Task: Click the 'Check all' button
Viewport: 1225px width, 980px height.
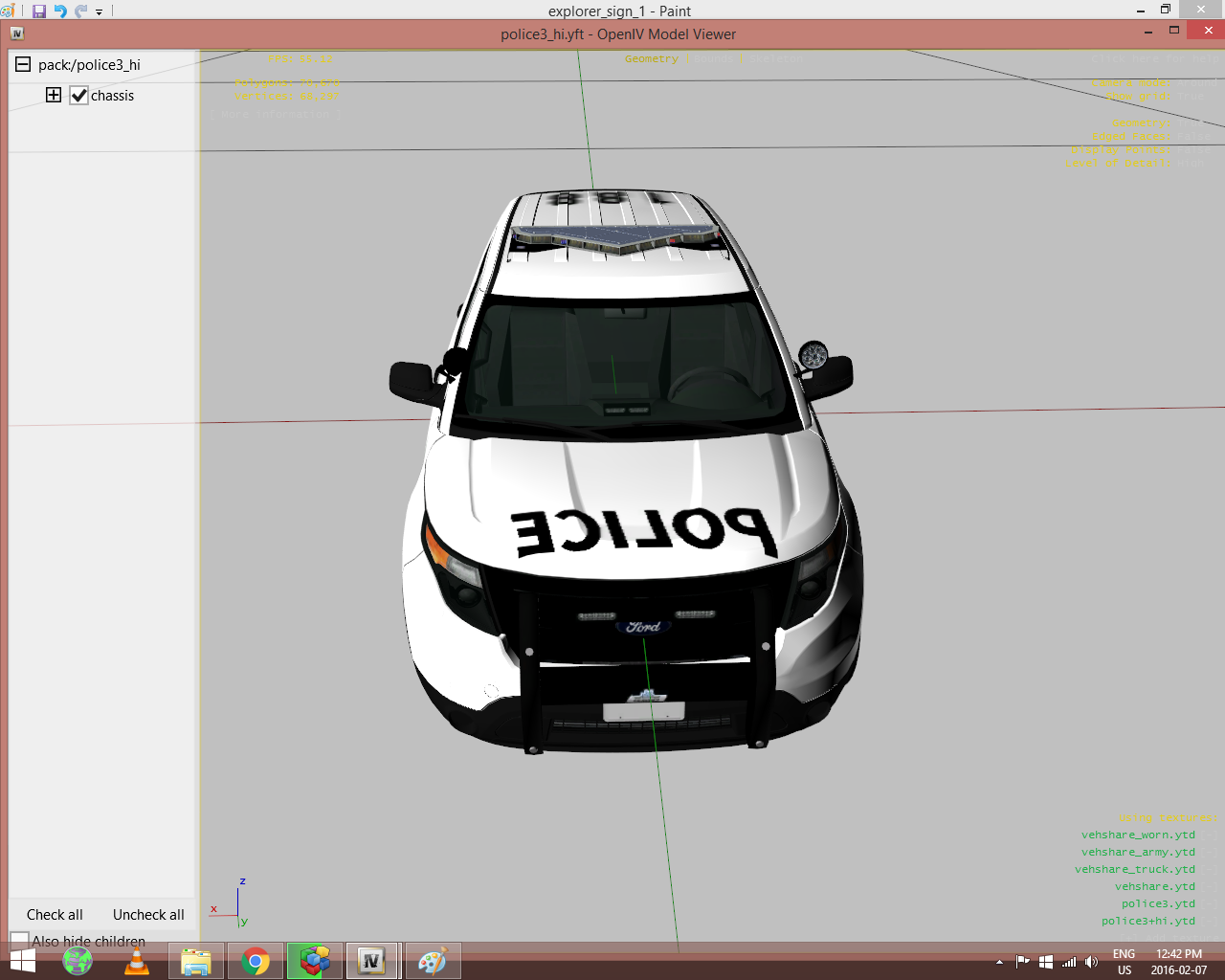Action: pos(55,915)
